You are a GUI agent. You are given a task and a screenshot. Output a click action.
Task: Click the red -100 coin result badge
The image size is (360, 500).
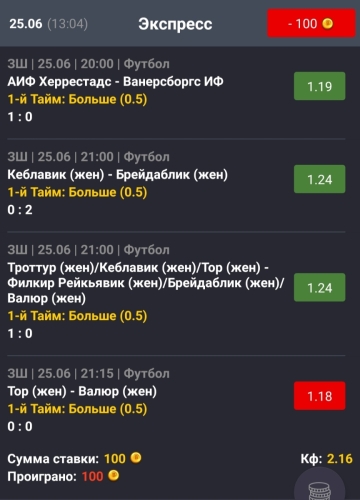point(311,23)
